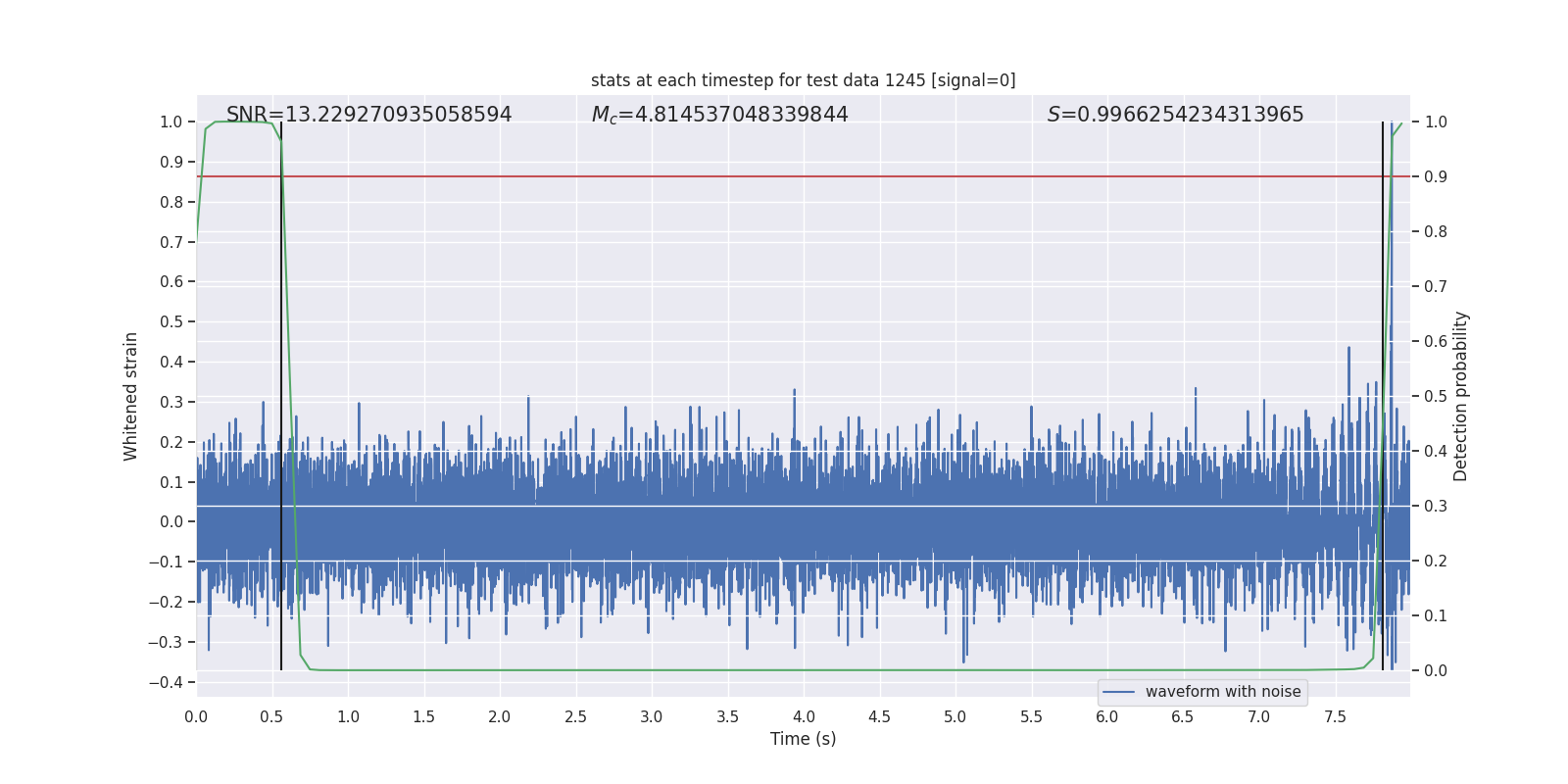Screen dimensions: 1568x784
Task: Click the "Detection probability" axis label
Action: tap(1461, 396)
